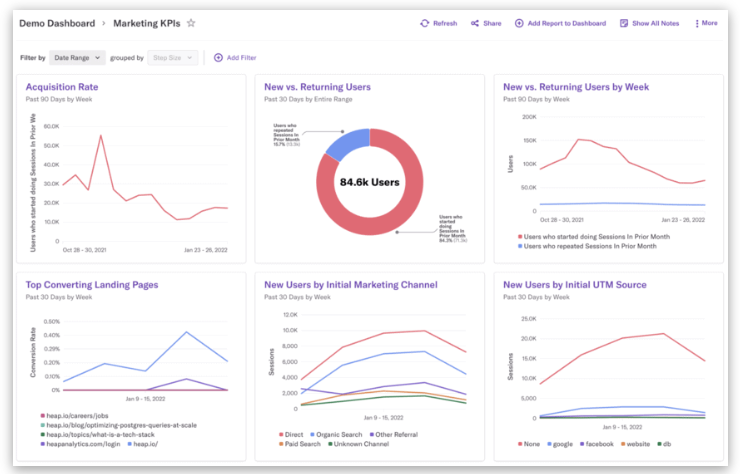
Task: Toggle heapanalytics.com/login legend entry
Action: pyautogui.click(x=80, y=444)
